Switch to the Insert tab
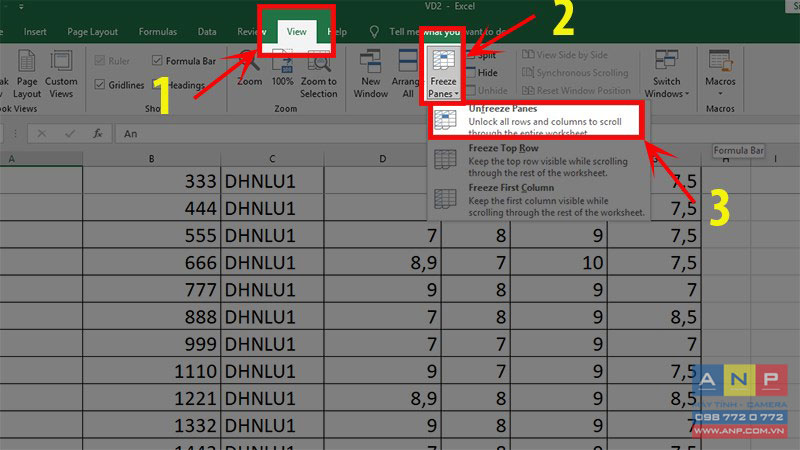 (x=35, y=32)
